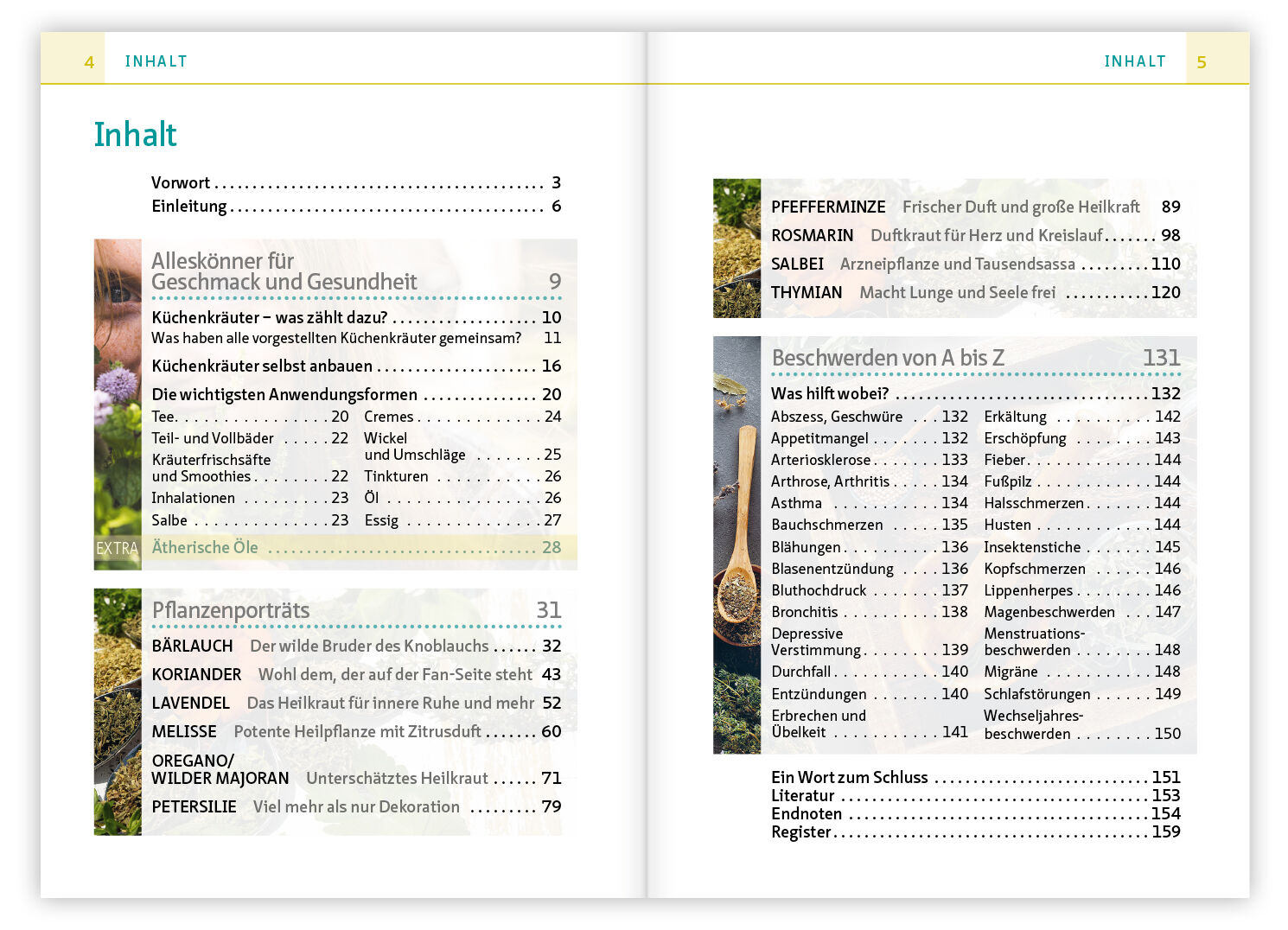
Task: Jump to the LAVENDEL chapter
Action: coord(190,704)
